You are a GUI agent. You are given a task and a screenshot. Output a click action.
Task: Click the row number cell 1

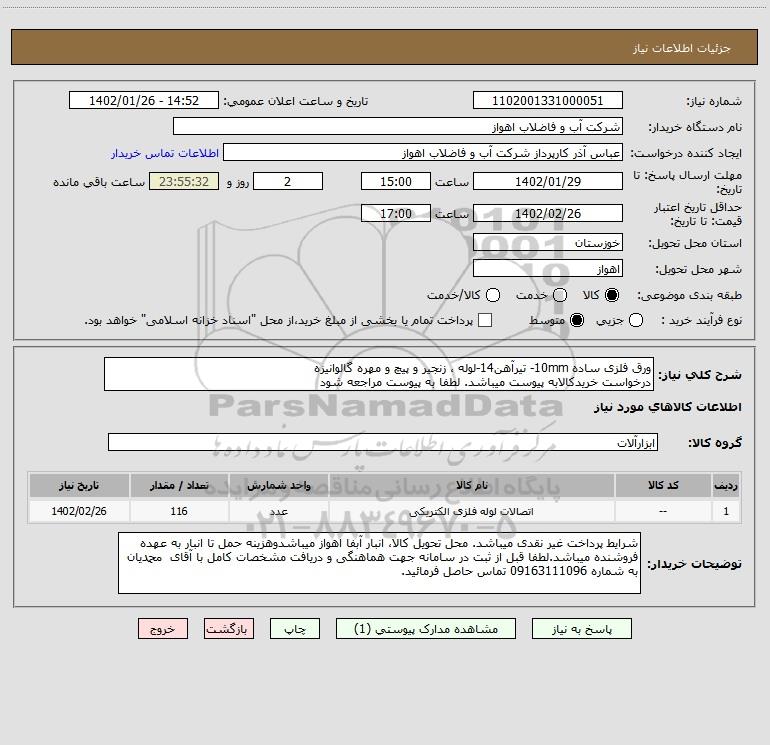726,511
